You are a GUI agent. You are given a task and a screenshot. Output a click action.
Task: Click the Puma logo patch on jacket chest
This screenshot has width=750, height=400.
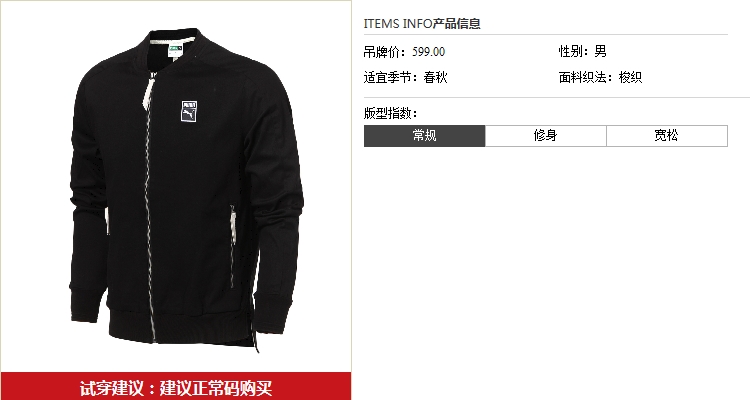pyautogui.click(x=189, y=111)
